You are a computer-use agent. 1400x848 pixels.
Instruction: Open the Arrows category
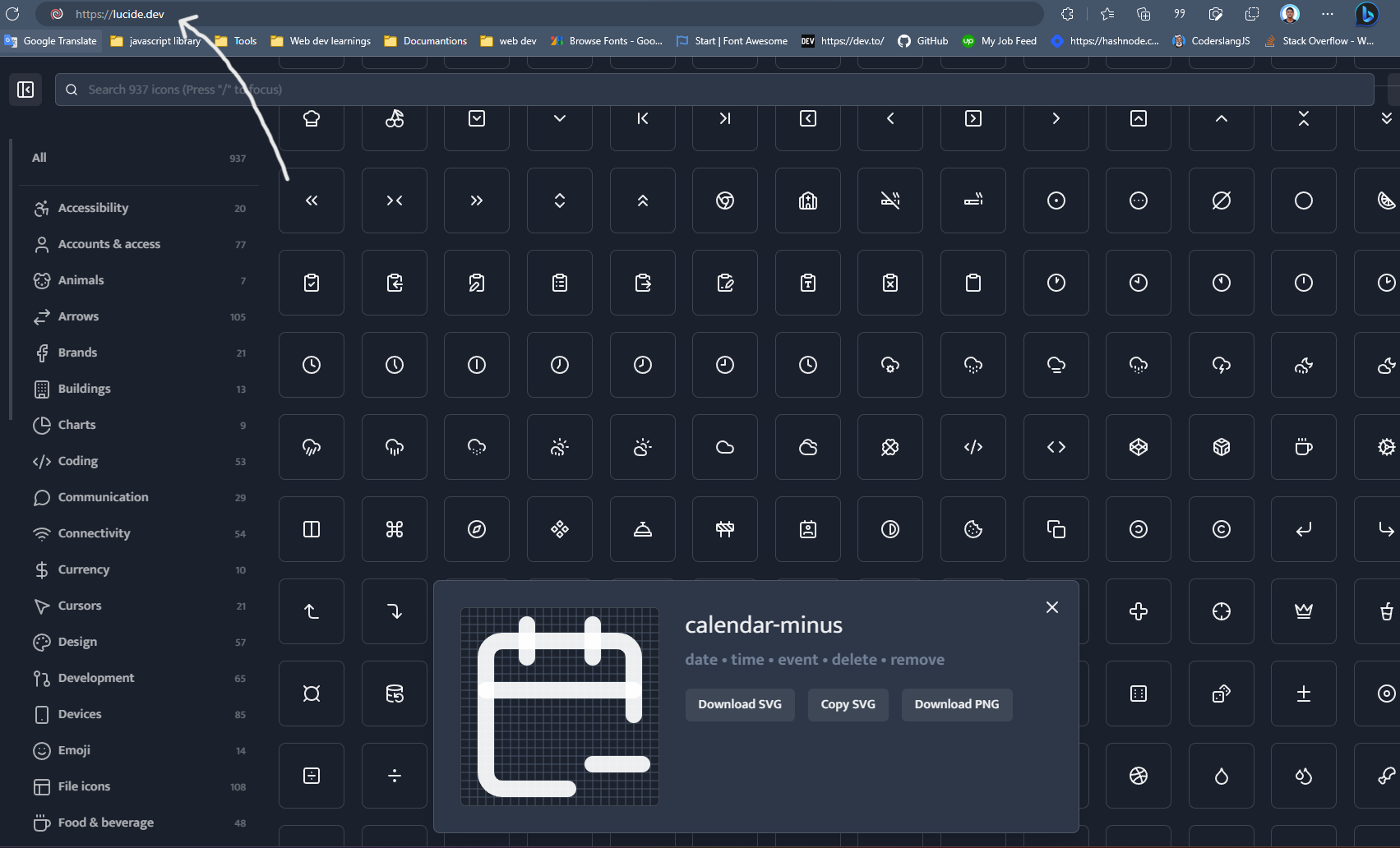(x=78, y=316)
